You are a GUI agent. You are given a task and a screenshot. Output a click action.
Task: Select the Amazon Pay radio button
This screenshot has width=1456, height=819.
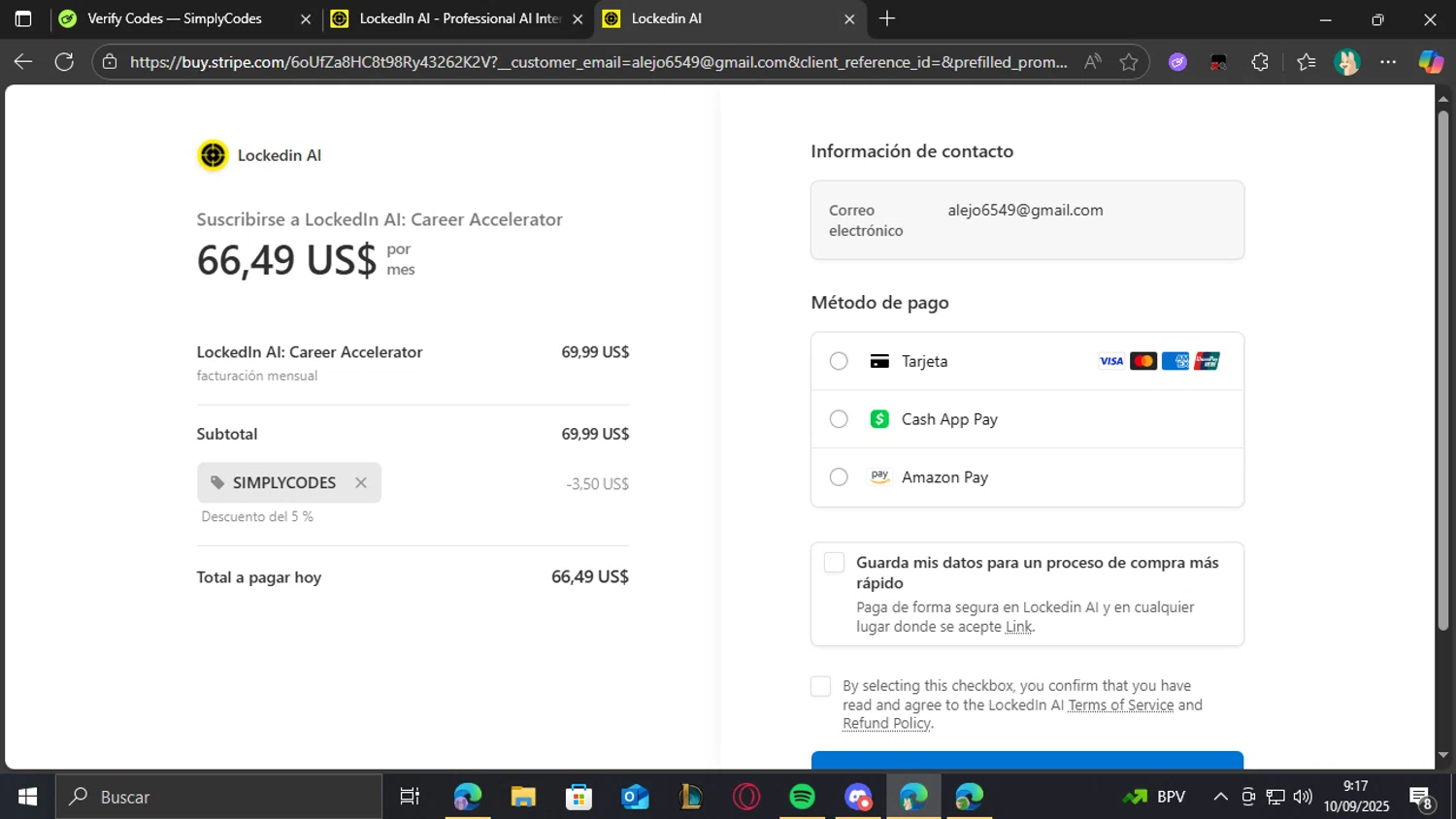839,477
